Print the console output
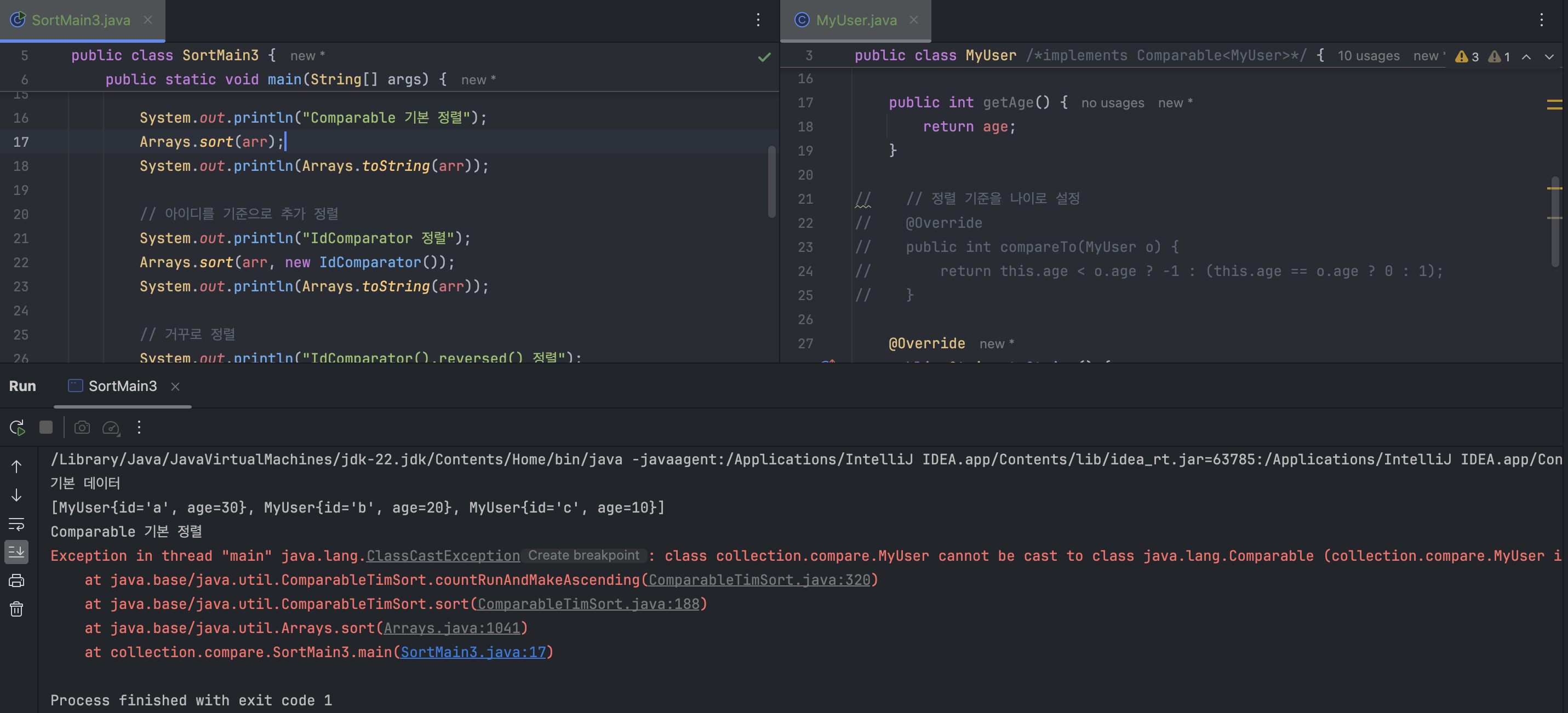Screen dimensions: 1568x713 click(x=16, y=581)
